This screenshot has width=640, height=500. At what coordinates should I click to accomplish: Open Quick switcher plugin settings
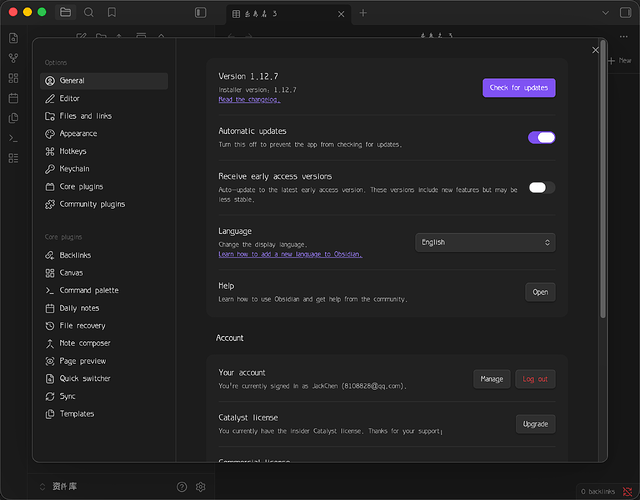coord(104,379)
